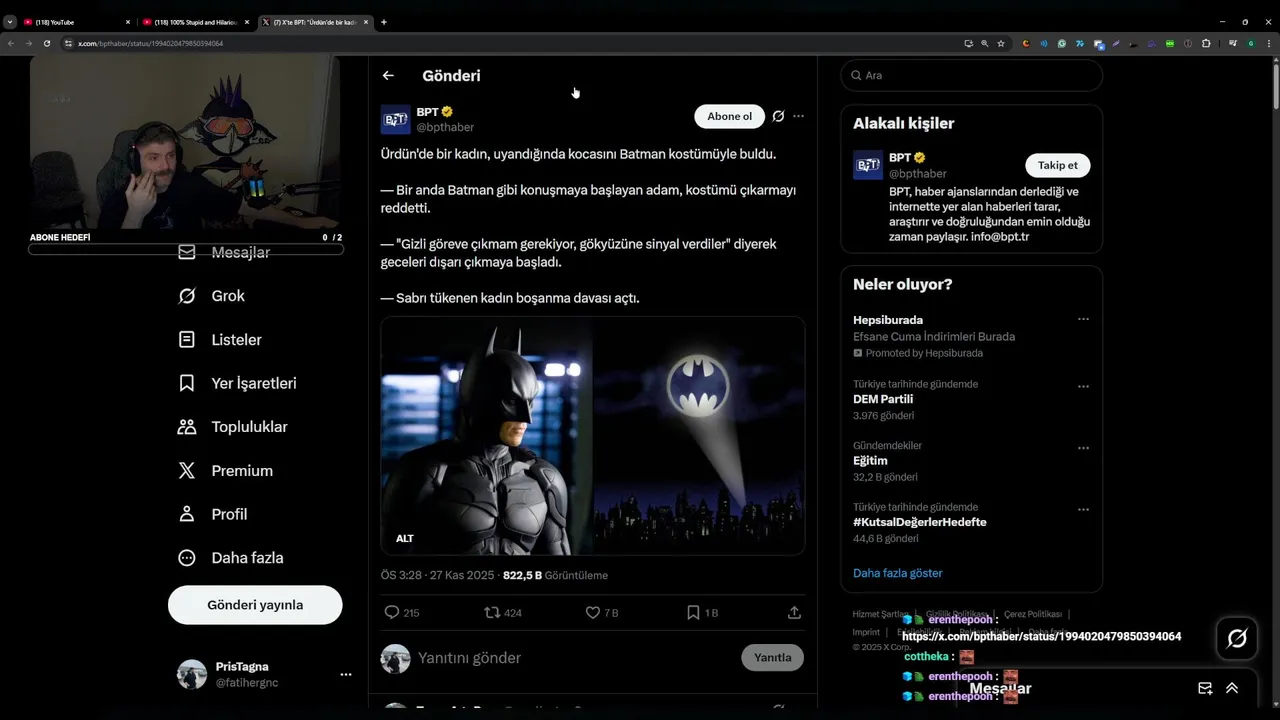Go back with the Gönderi arrow
This screenshot has width=1280, height=720.
pyautogui.click(x=388, y=75)
